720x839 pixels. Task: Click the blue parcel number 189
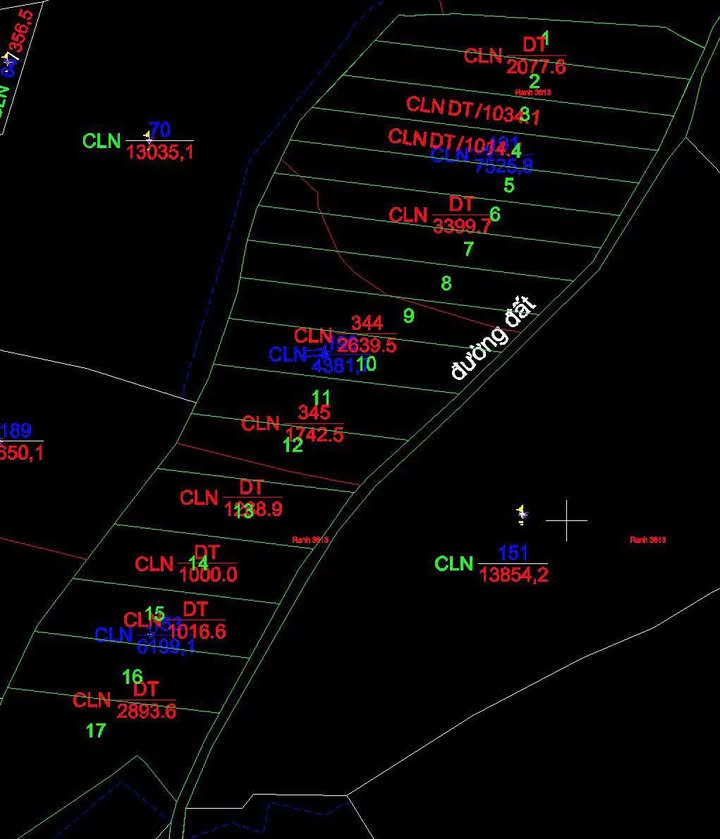pyautogui.click(x=16, y=431)
